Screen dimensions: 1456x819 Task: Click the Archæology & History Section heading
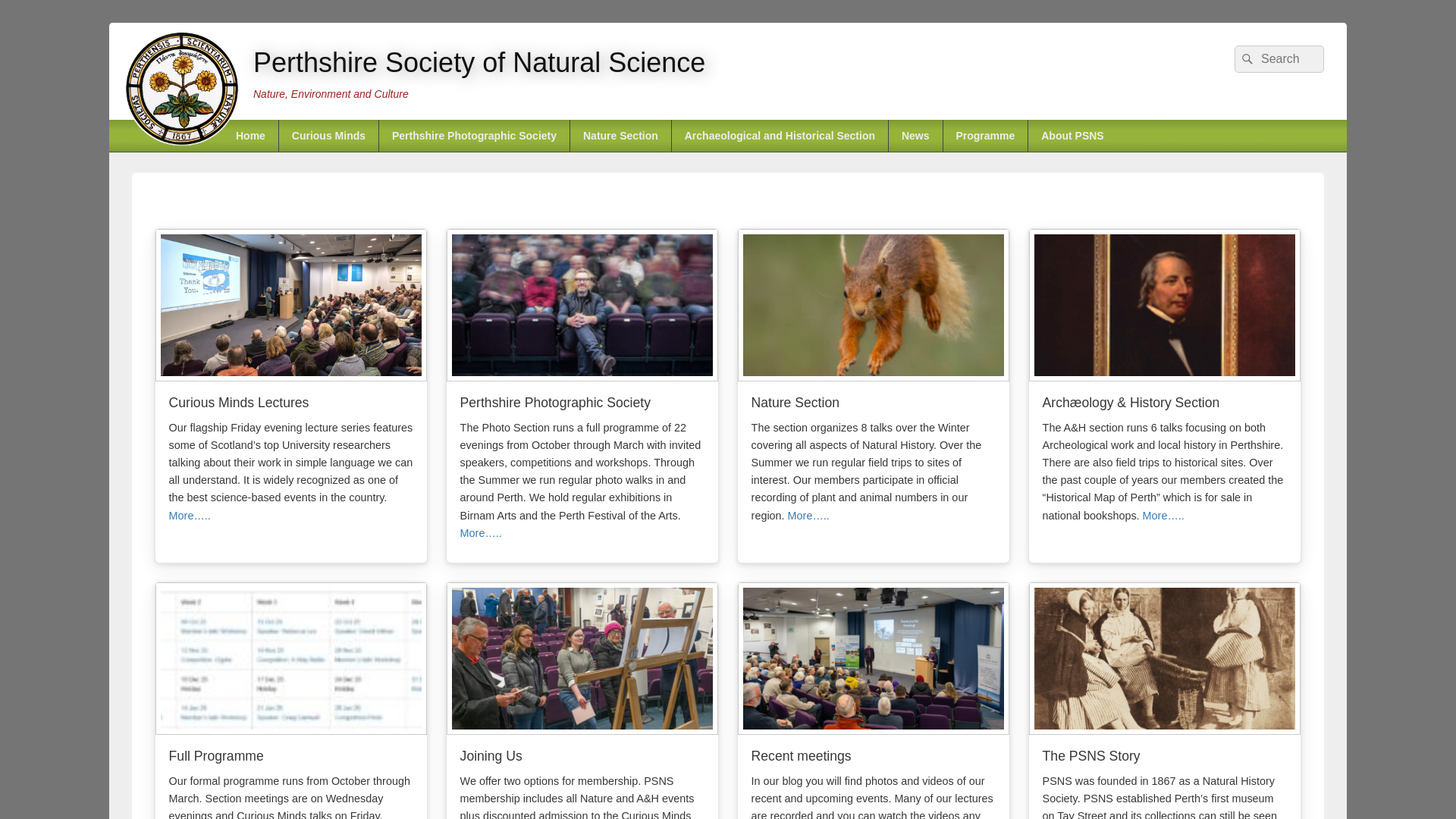tap(1131, 403)
